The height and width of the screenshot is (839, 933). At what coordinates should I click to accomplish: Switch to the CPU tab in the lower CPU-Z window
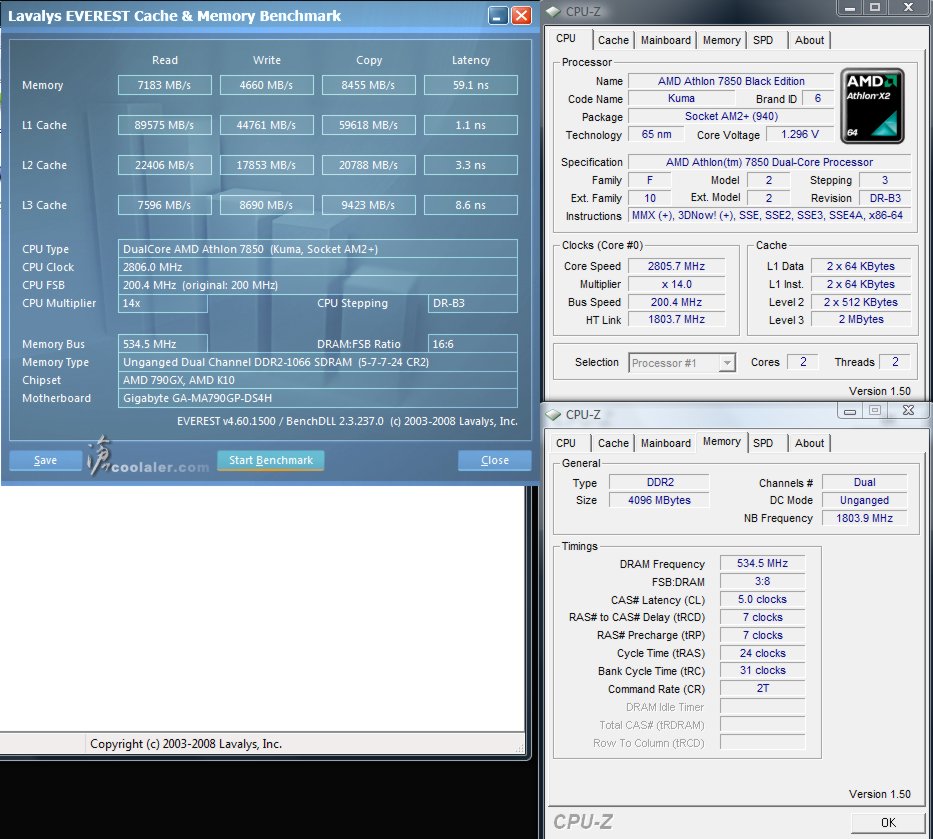coord(566,443)
